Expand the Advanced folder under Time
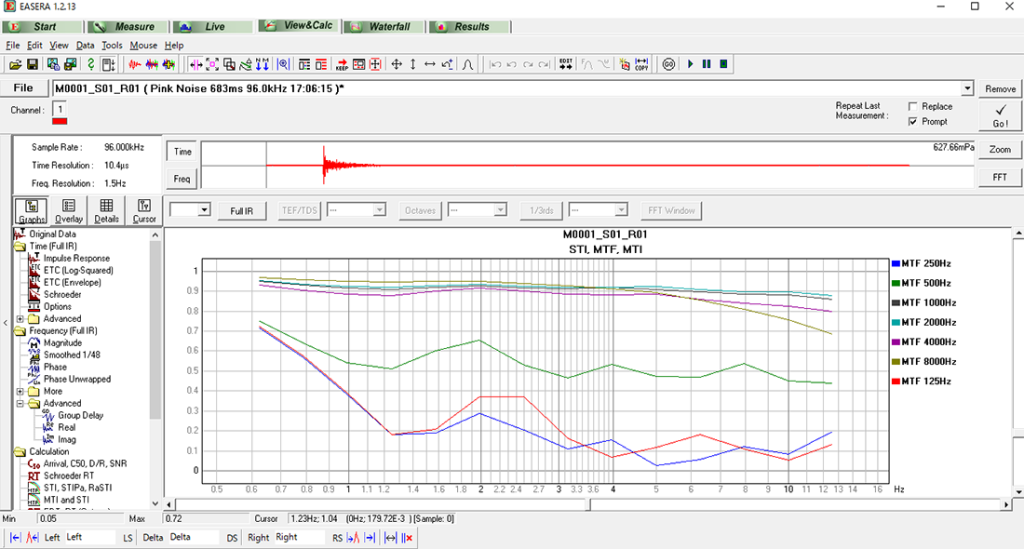Screen dimensions: 1024x549 (x=20, y=319)
